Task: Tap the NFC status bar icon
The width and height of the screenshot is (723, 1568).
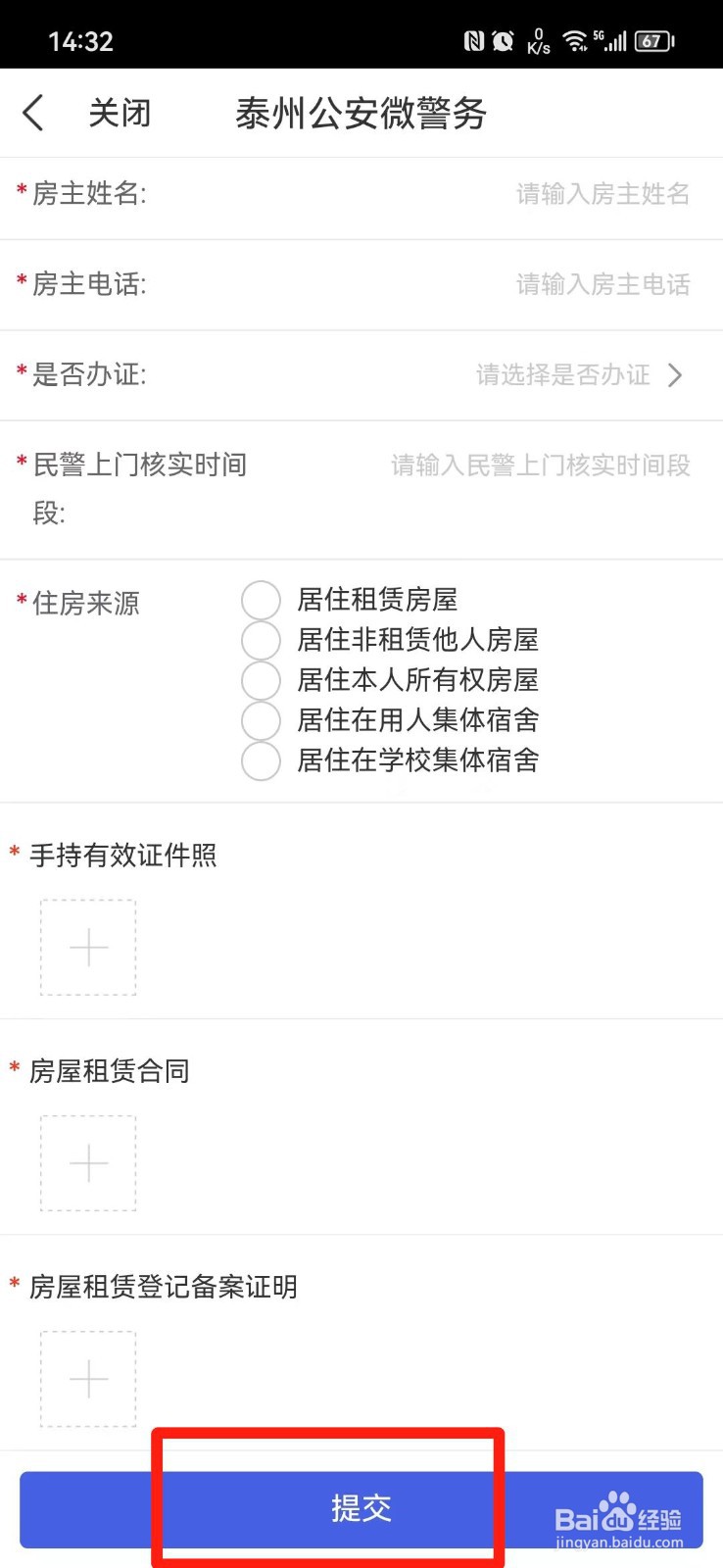Action: tap(474, 41)
